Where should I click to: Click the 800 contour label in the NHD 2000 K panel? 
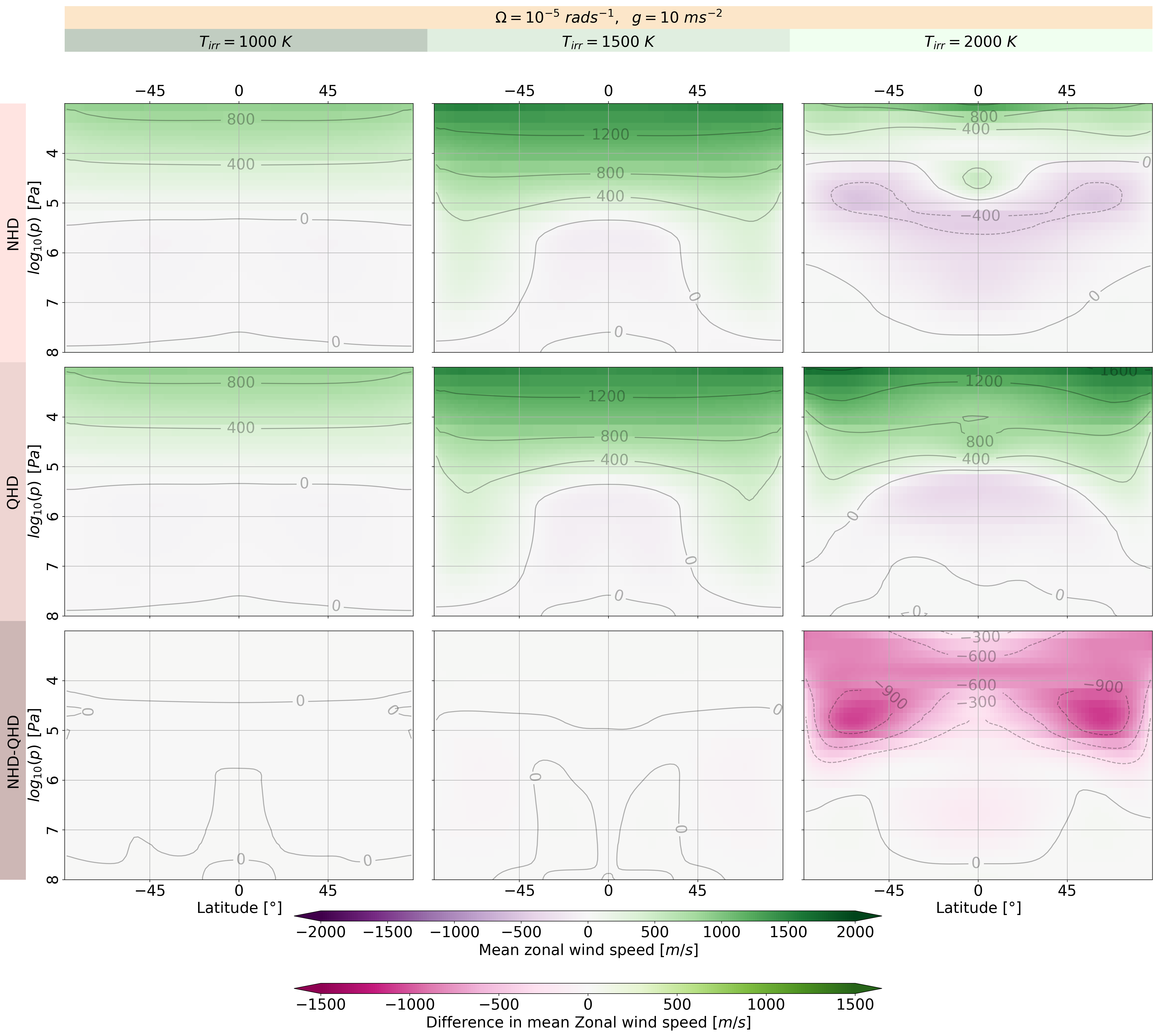point(984,117)
